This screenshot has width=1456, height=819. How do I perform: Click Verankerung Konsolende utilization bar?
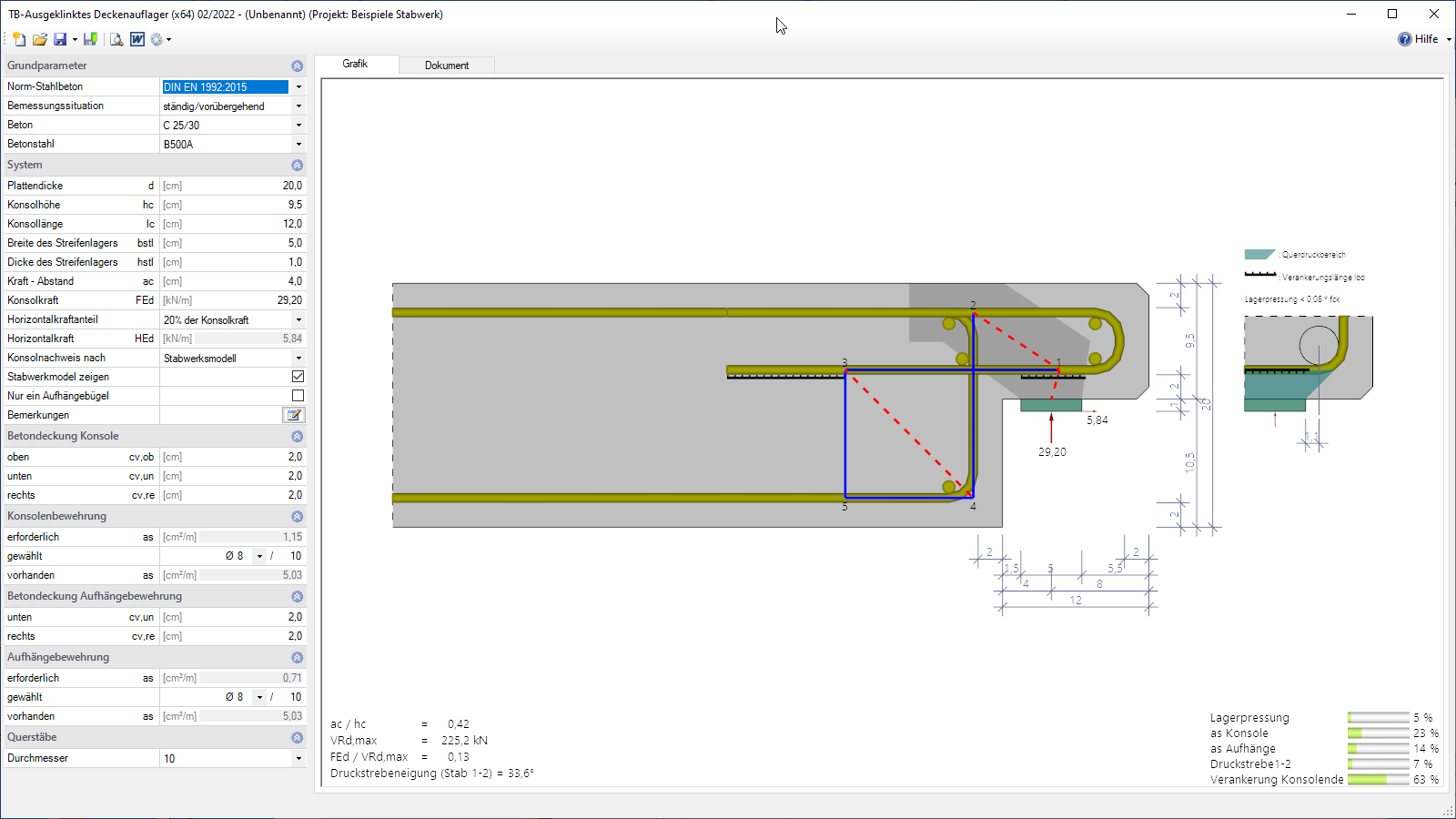[1379, 780]
